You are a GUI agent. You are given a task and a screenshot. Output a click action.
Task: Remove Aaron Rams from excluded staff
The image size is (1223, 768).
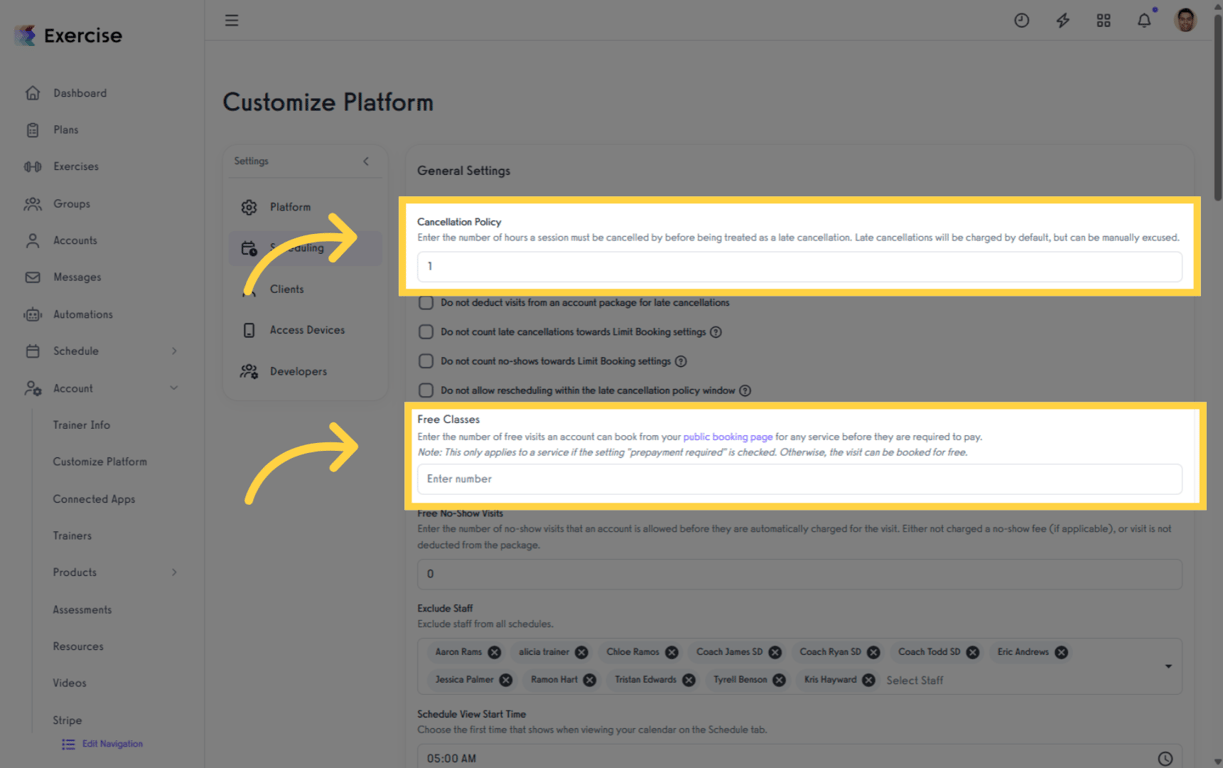(494, 652)
